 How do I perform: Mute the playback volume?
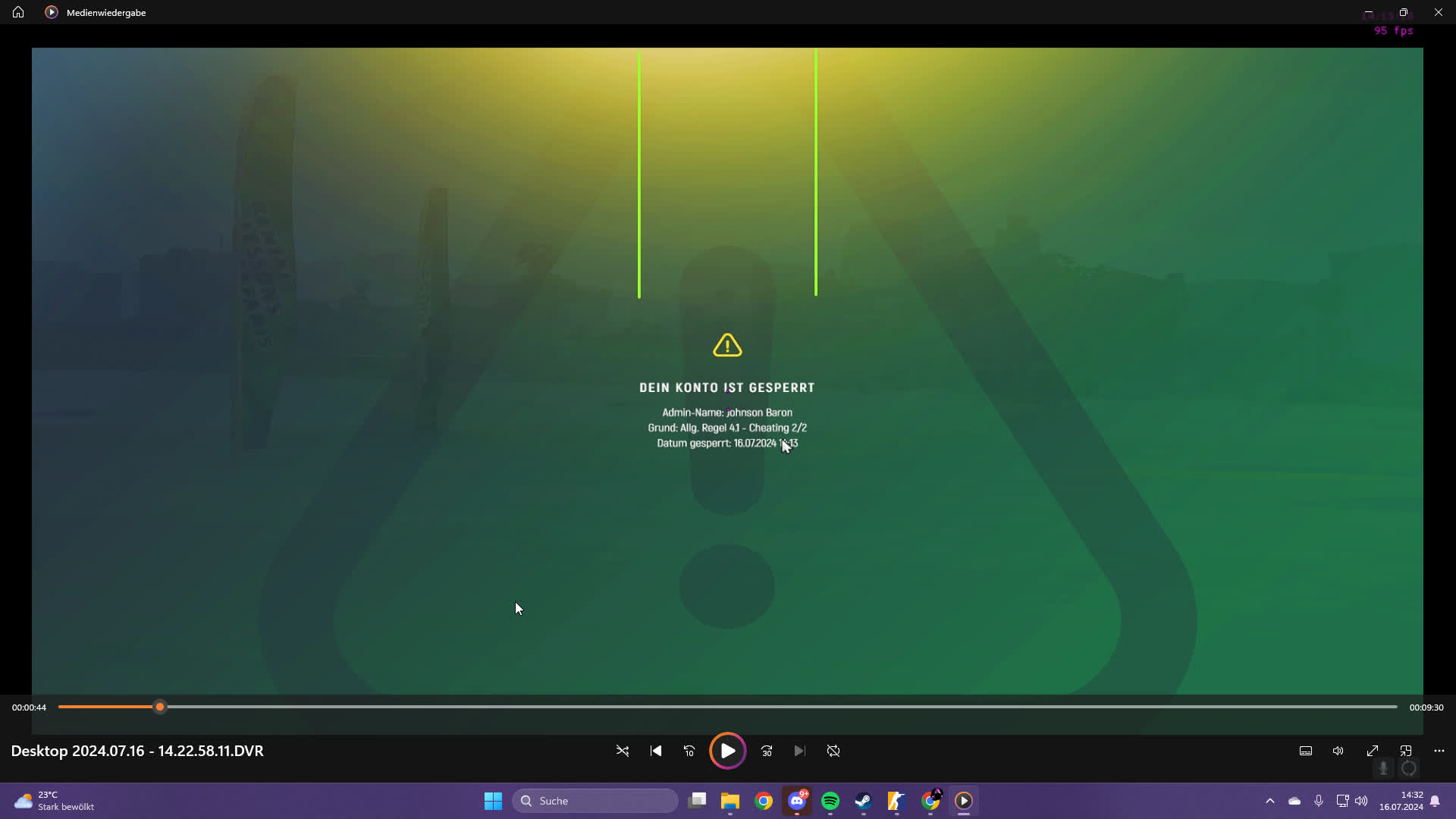coord(1338,751)
